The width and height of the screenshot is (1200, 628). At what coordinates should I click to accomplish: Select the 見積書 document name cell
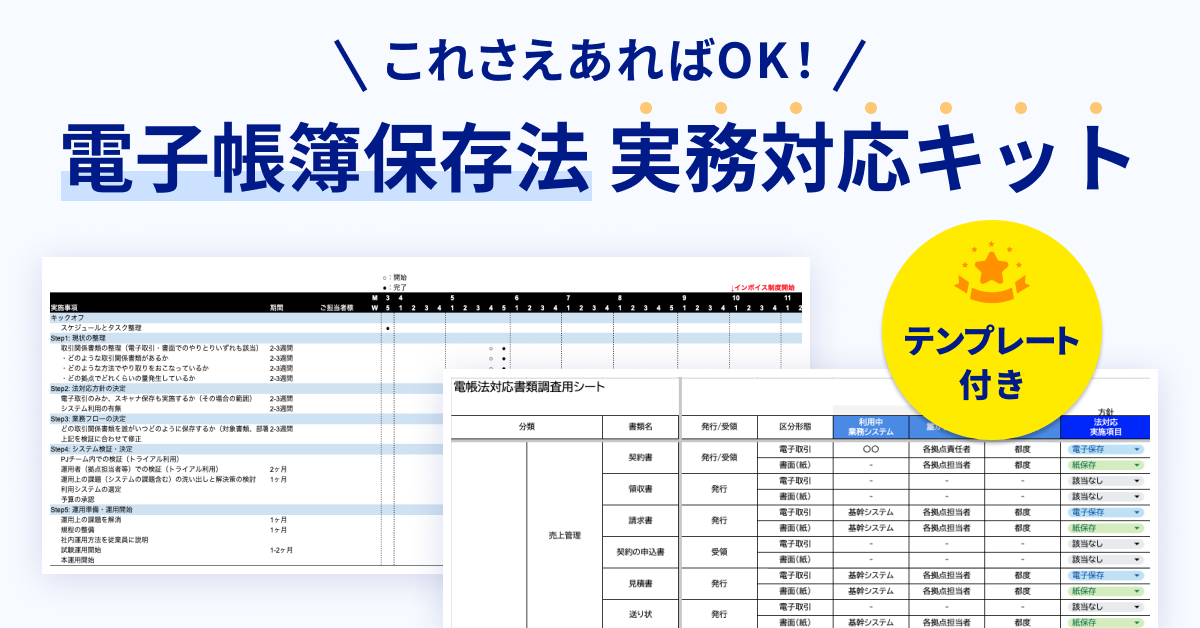click(x=640, y=583)
